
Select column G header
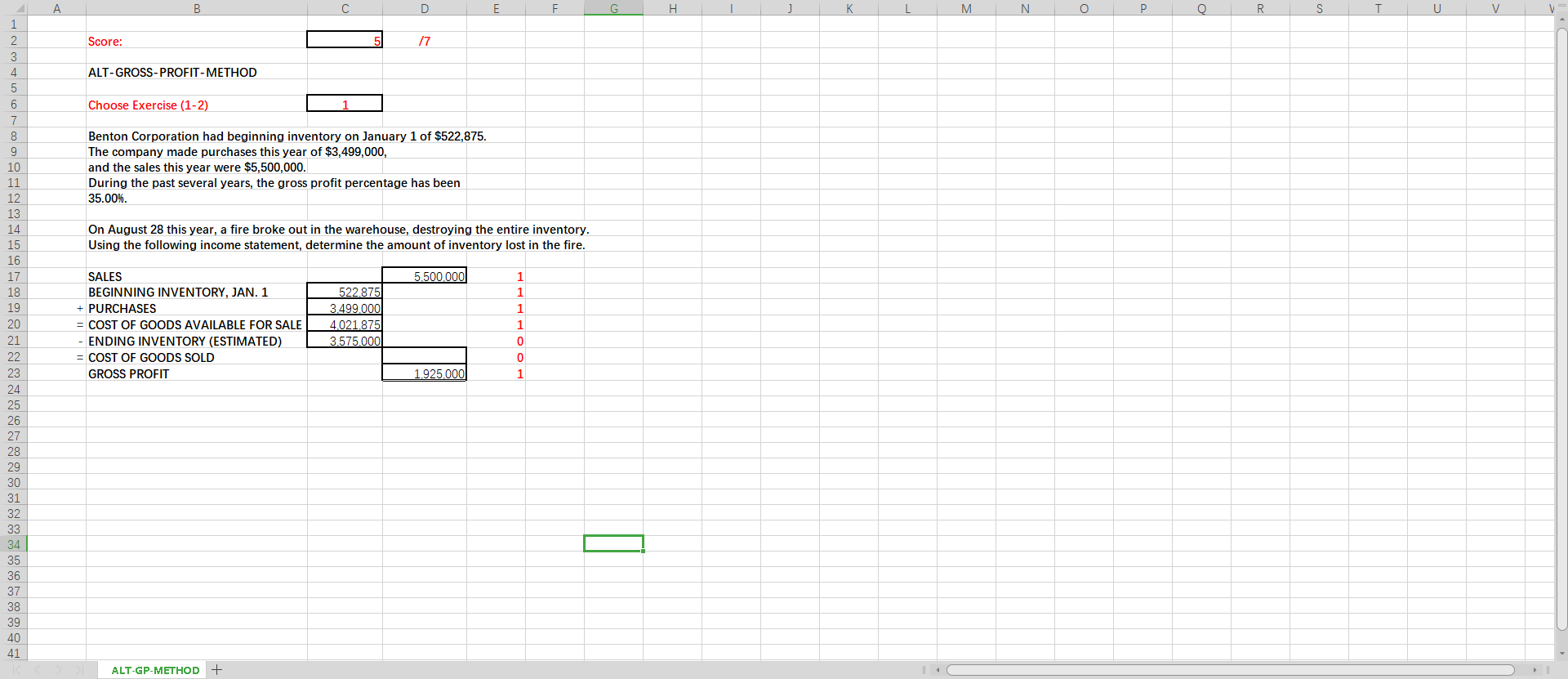coord(614,8)
